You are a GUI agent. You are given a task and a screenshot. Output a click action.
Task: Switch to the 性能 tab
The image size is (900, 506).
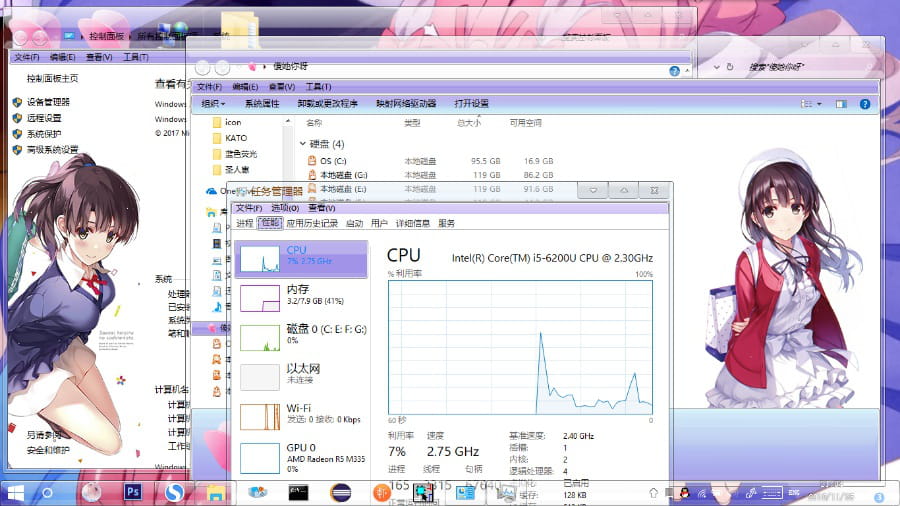tap(270, 223)
